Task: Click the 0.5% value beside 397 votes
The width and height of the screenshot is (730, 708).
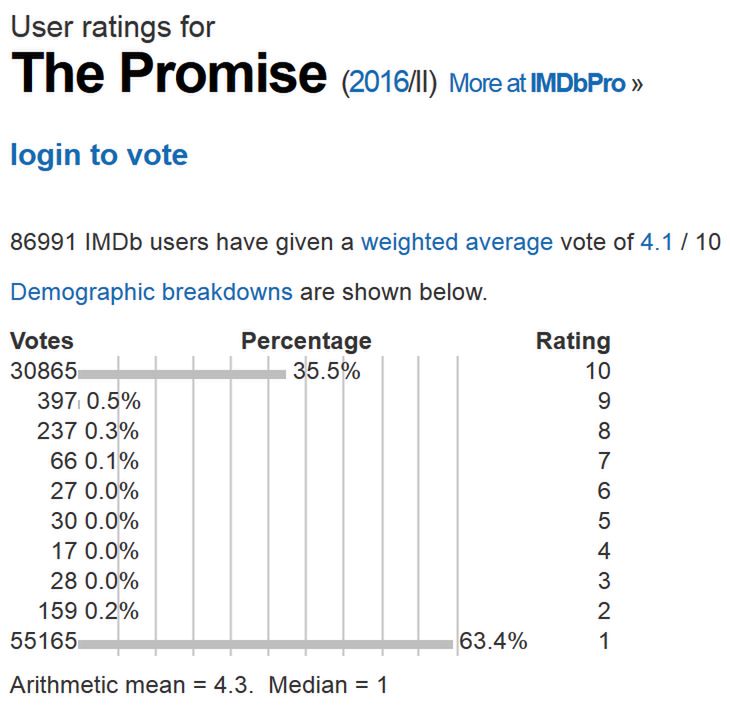Action: (x=114, y=401)
